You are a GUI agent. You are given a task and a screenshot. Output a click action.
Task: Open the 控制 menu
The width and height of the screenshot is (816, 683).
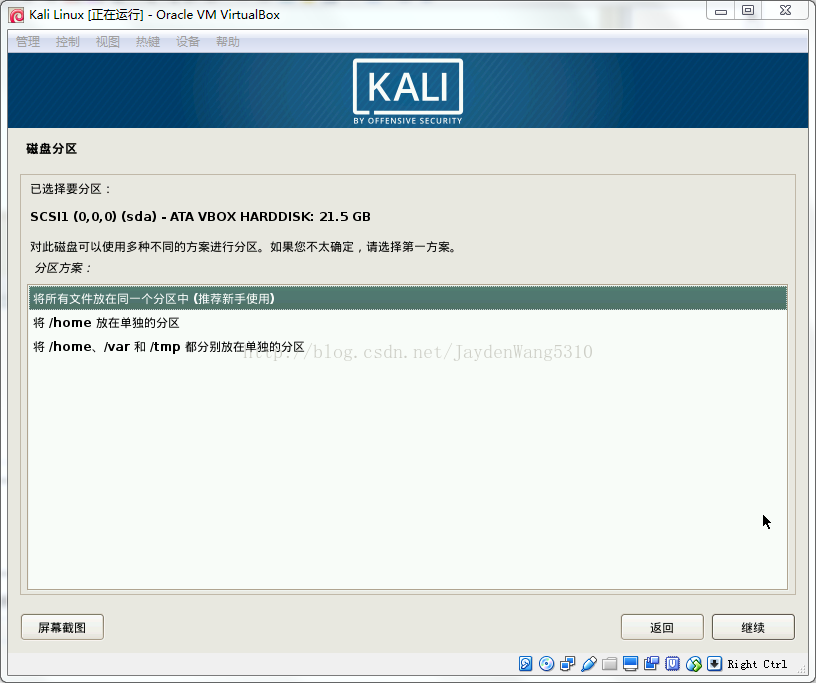(68, 42)
